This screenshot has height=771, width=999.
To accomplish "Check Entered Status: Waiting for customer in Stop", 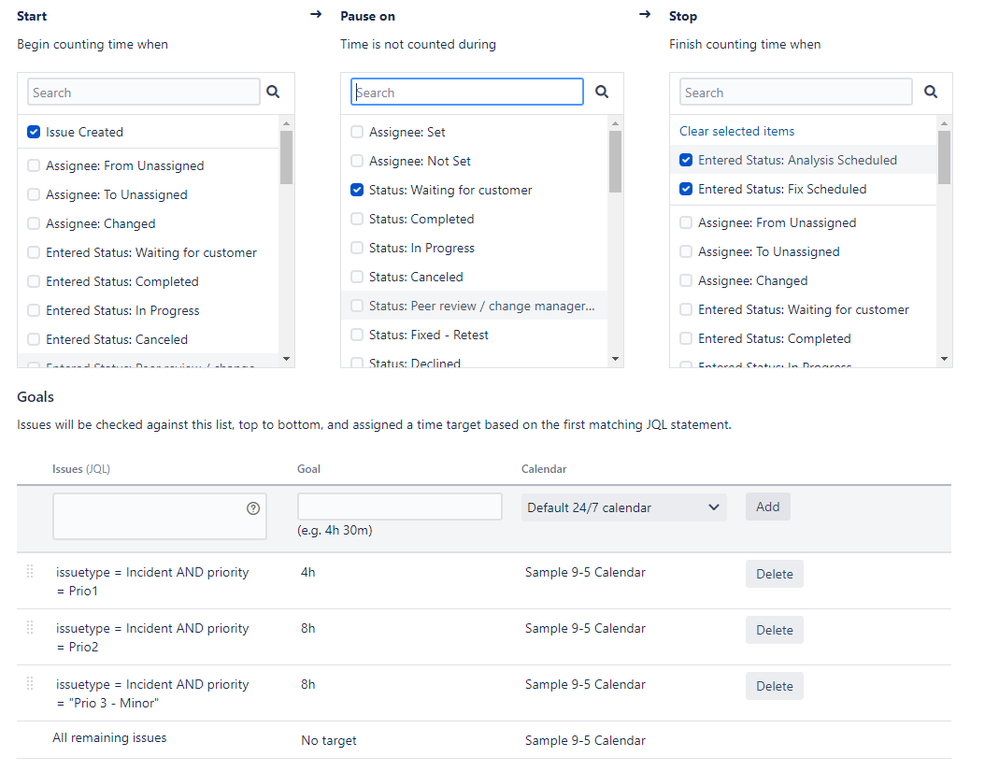I will [x=686, y=310].
